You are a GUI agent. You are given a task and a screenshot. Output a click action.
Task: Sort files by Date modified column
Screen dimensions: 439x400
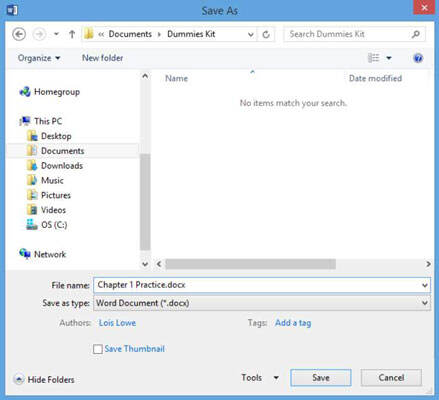pos(375,78)
